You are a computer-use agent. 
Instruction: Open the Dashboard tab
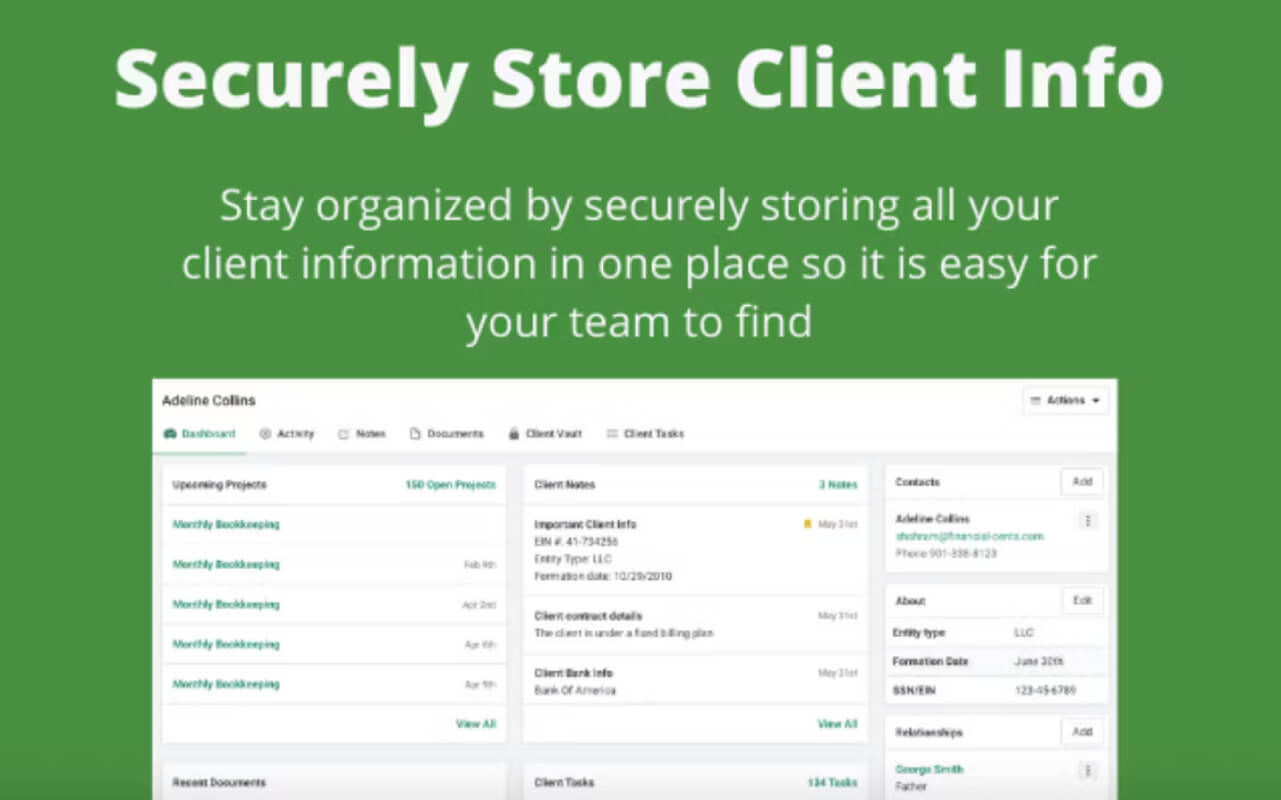[x=200, y=434]
